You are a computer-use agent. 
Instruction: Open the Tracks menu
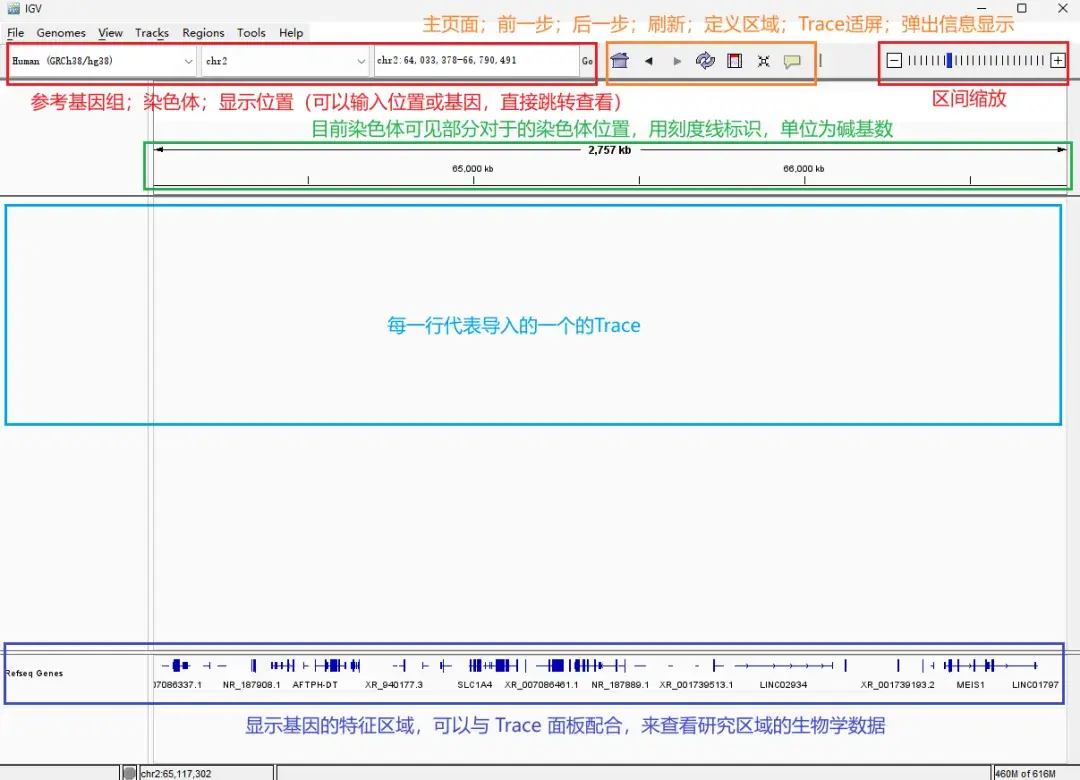pyautogui.click(x=151, y=32)
